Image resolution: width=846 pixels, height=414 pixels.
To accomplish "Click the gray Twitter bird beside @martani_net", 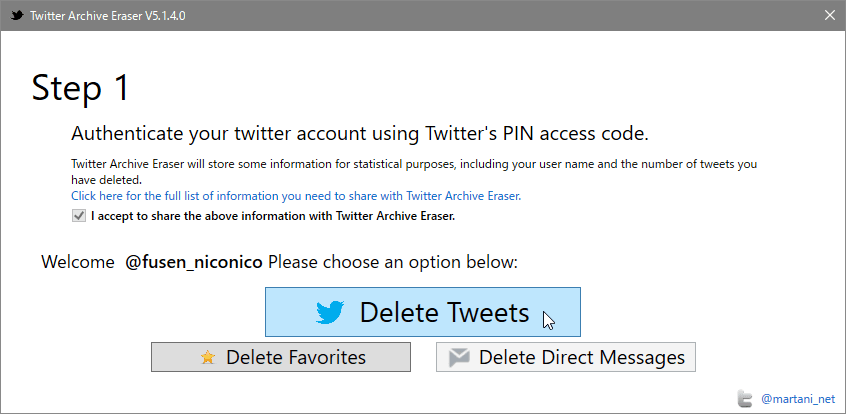I will tap(745, 398).
